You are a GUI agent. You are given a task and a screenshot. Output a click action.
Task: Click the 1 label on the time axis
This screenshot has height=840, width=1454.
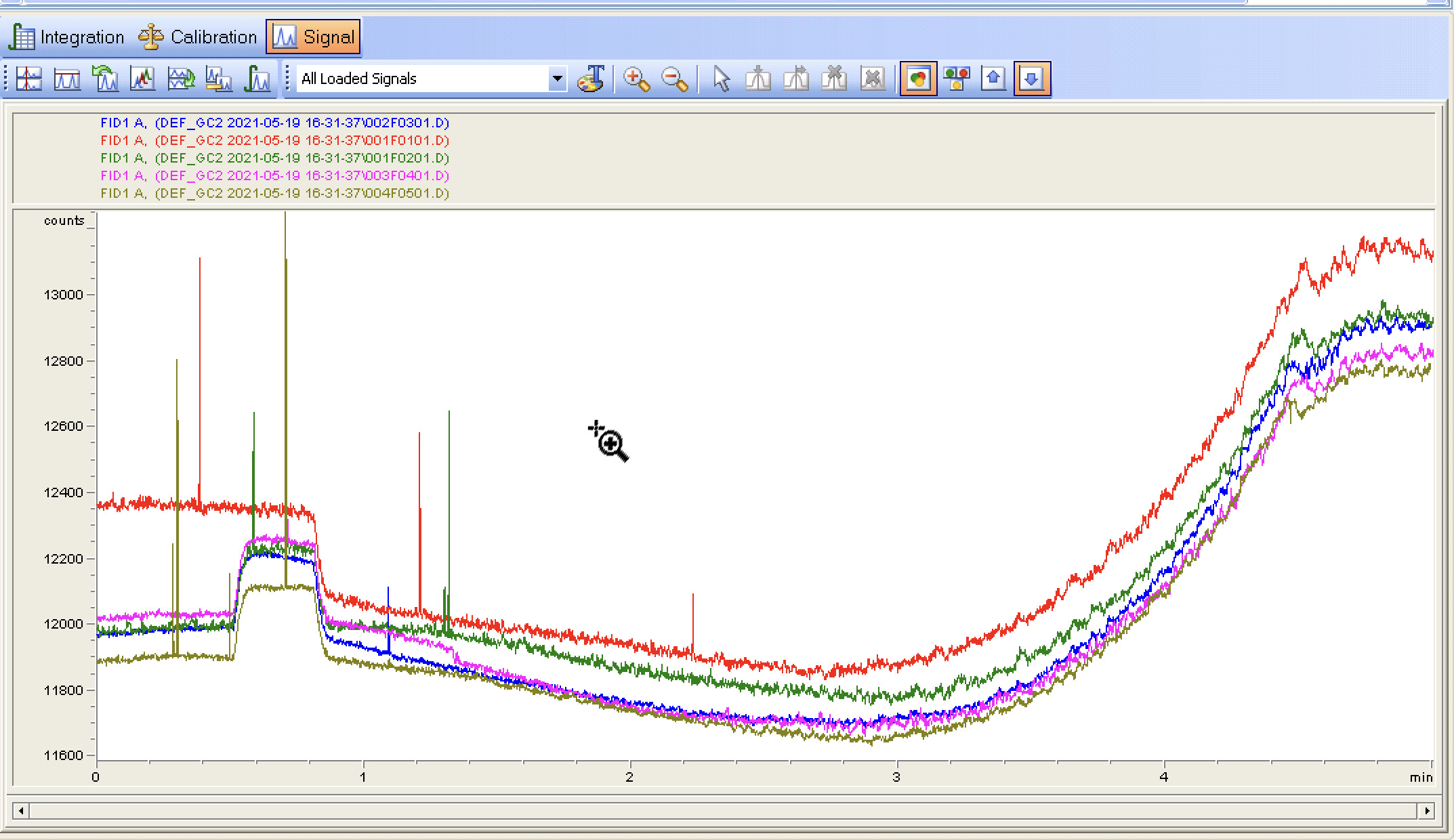[x=362, y=777]
